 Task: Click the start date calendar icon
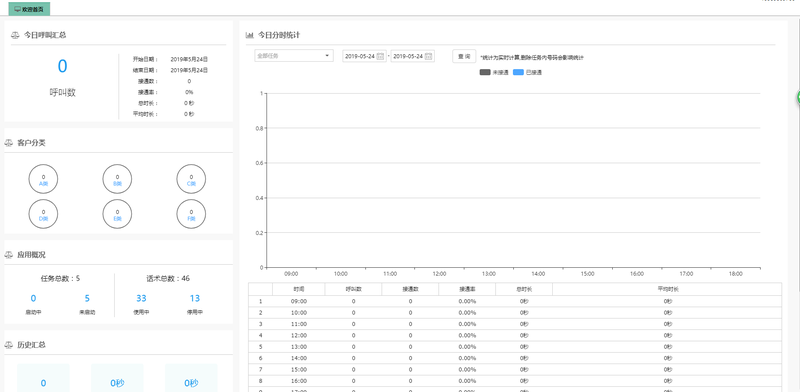[x=380, y=56]
